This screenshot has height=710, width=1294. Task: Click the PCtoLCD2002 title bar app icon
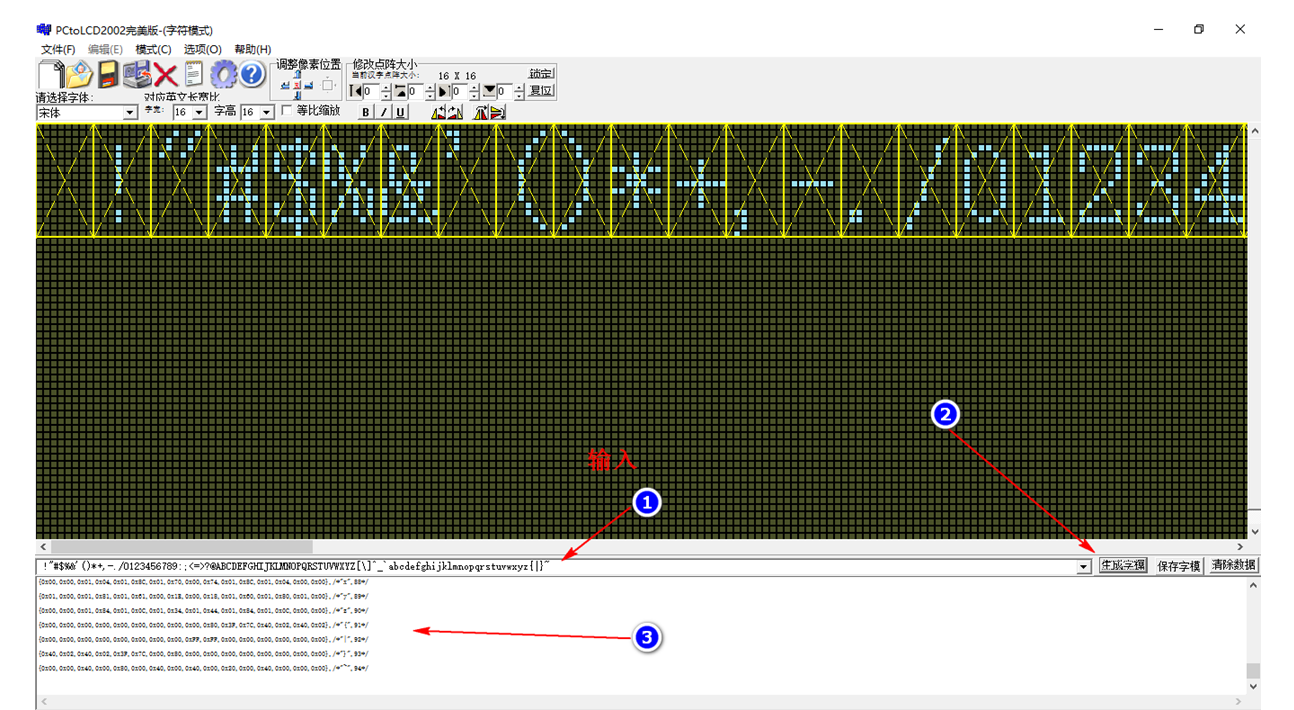pyautogui.click(x=44, y=30)
